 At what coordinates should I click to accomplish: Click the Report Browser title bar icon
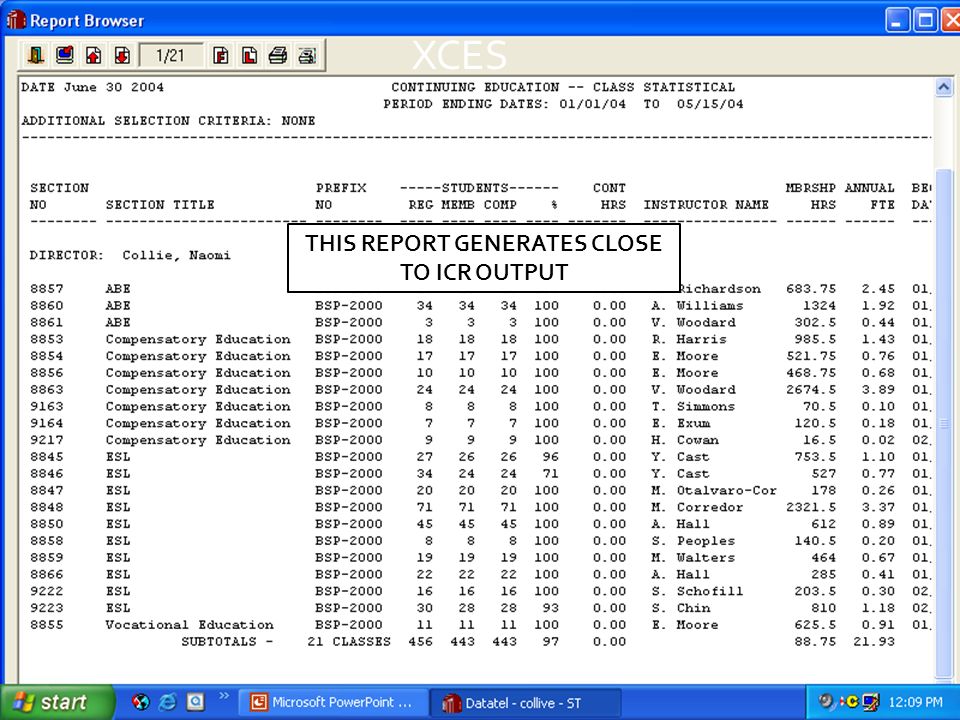tap(15, 20)
